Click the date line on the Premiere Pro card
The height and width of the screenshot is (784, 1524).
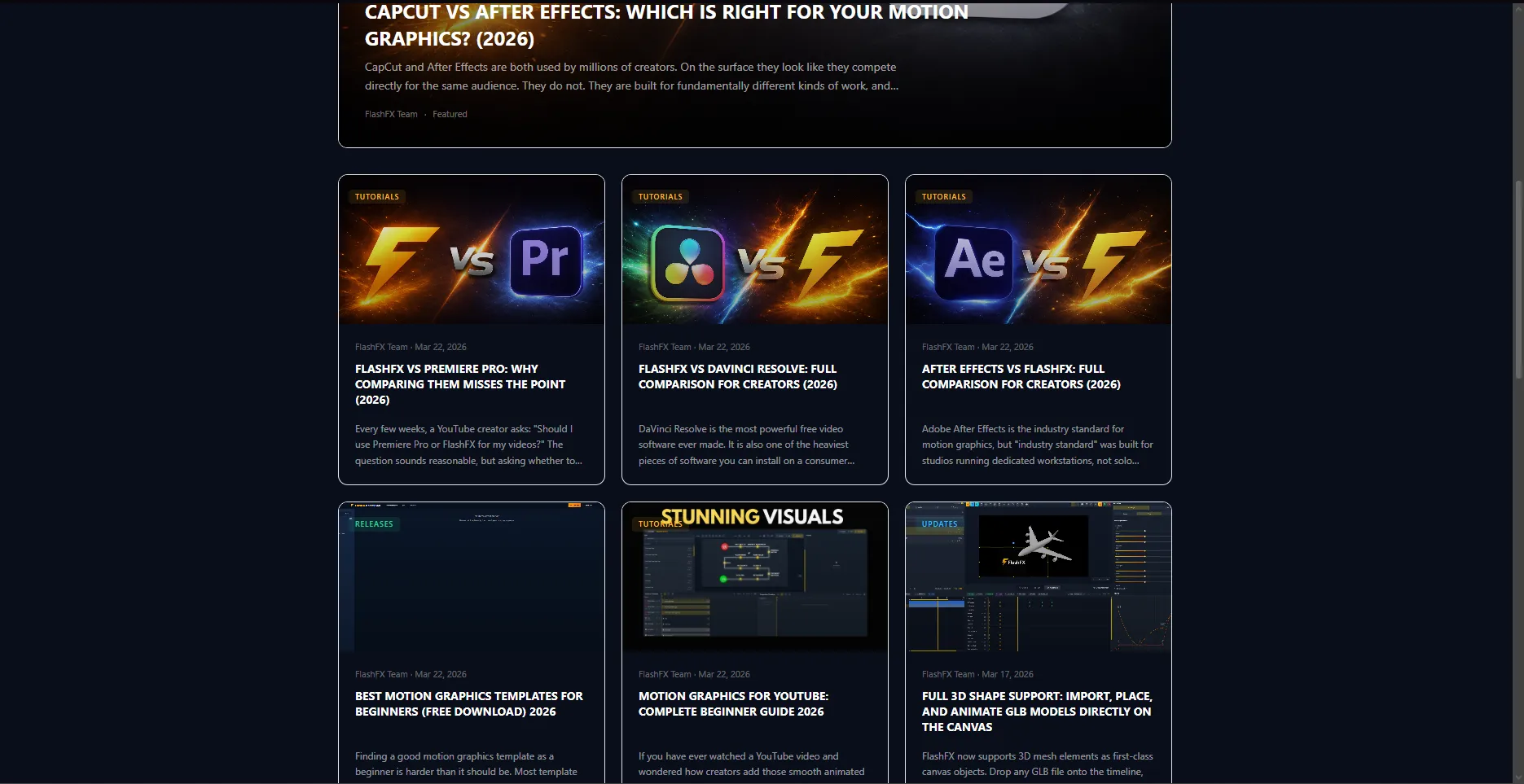tap(411, 347)
